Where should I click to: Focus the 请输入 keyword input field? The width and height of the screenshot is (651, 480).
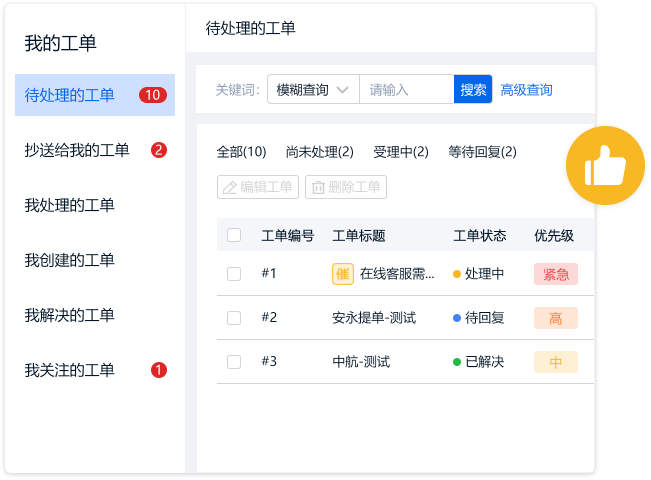(x=406, y=89)
